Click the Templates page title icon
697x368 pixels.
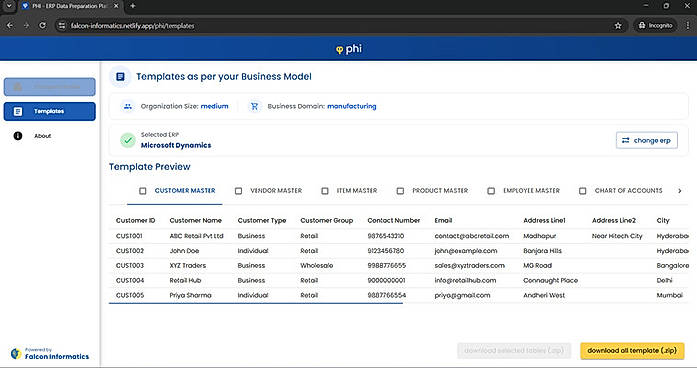point(120,77)
